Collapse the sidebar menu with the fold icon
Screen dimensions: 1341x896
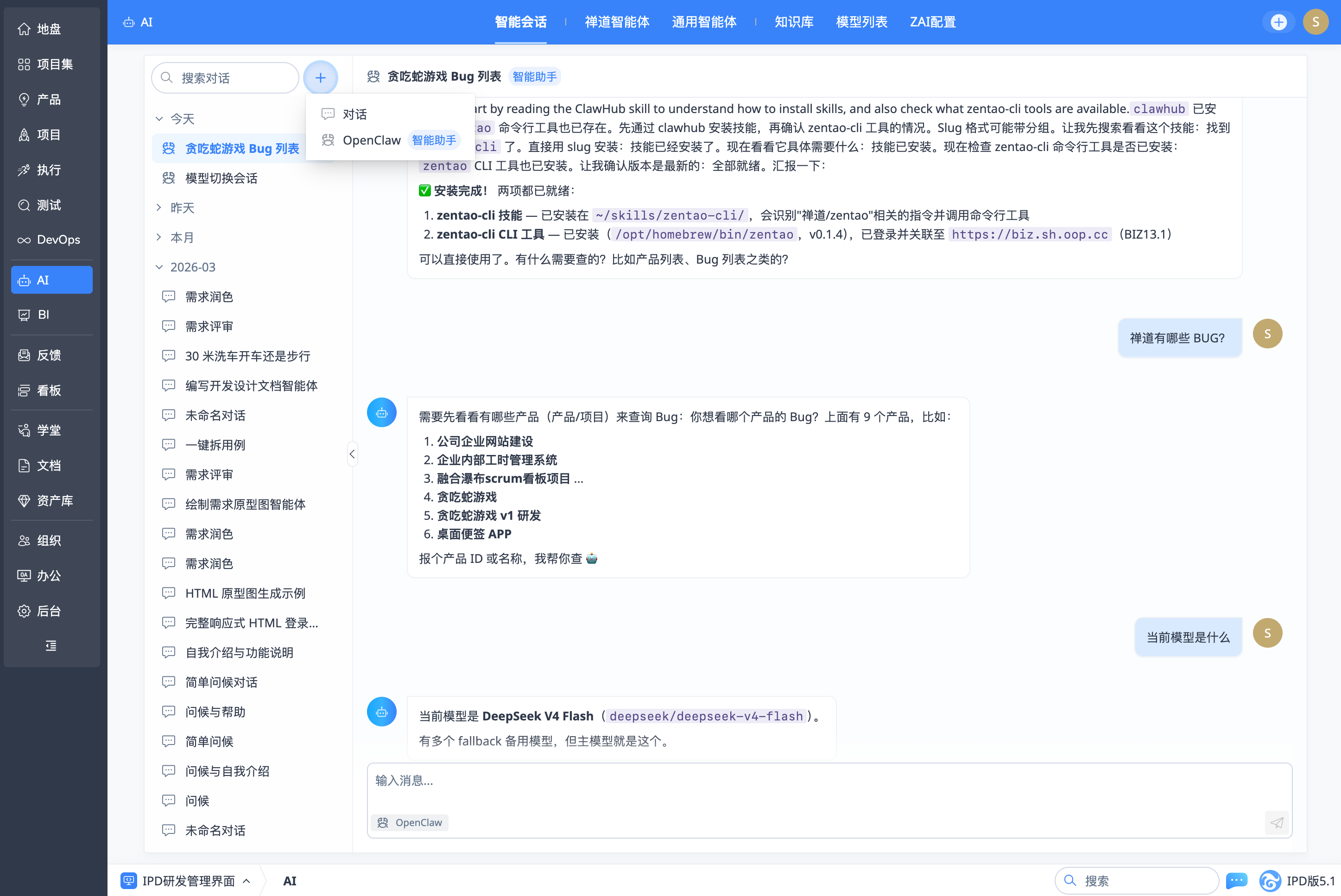point(51,646)
